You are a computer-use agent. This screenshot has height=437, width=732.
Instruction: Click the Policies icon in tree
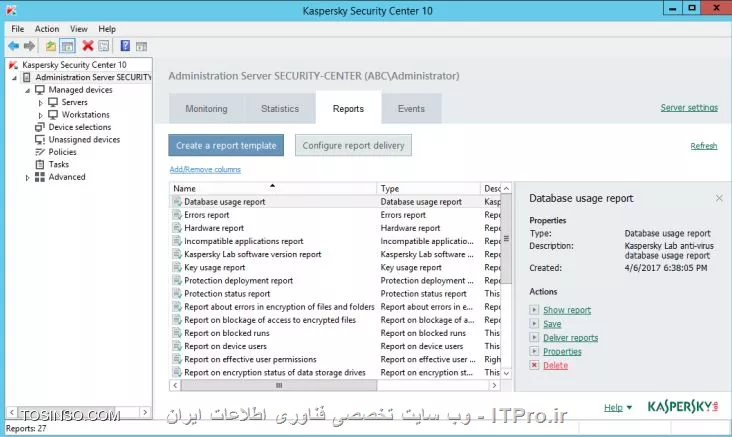coord(40,152)
